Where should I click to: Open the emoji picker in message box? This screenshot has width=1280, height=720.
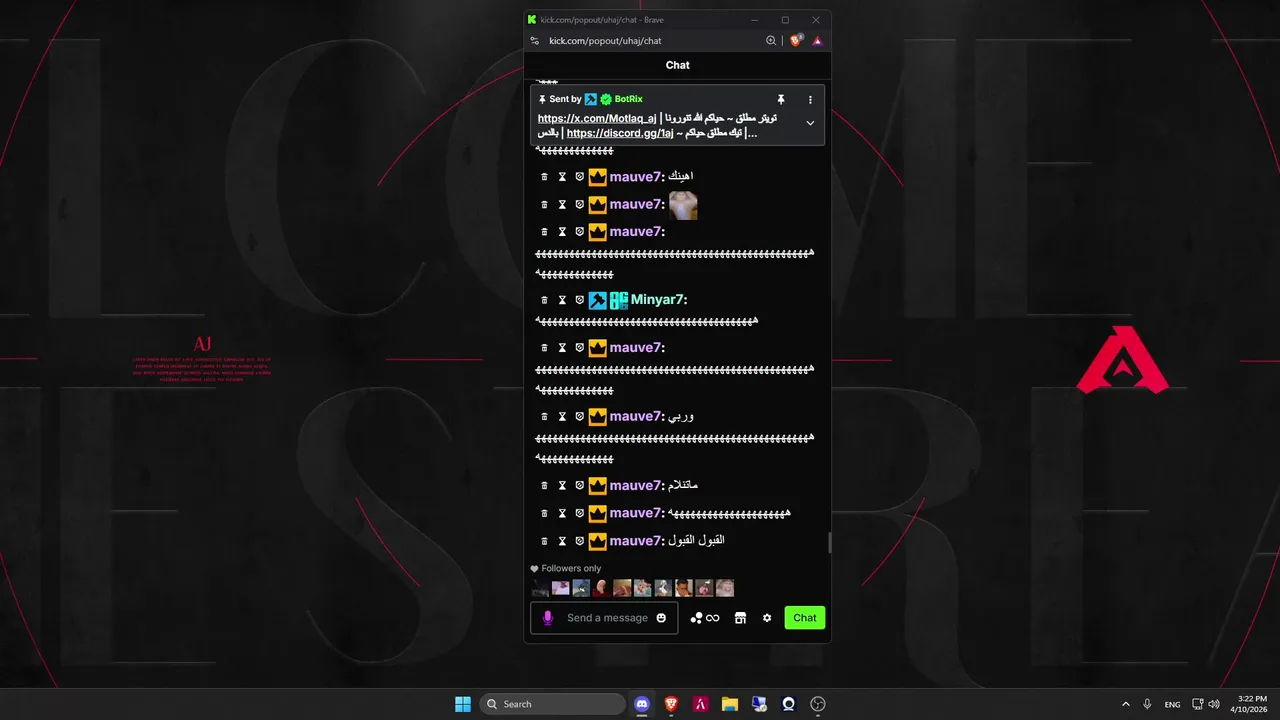point(661,618)
